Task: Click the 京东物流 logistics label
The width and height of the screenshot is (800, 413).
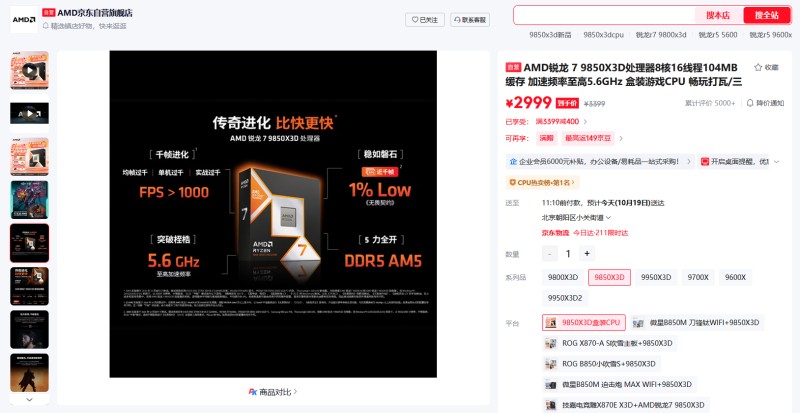Action: pyautogui.click(x=555, y=233)
